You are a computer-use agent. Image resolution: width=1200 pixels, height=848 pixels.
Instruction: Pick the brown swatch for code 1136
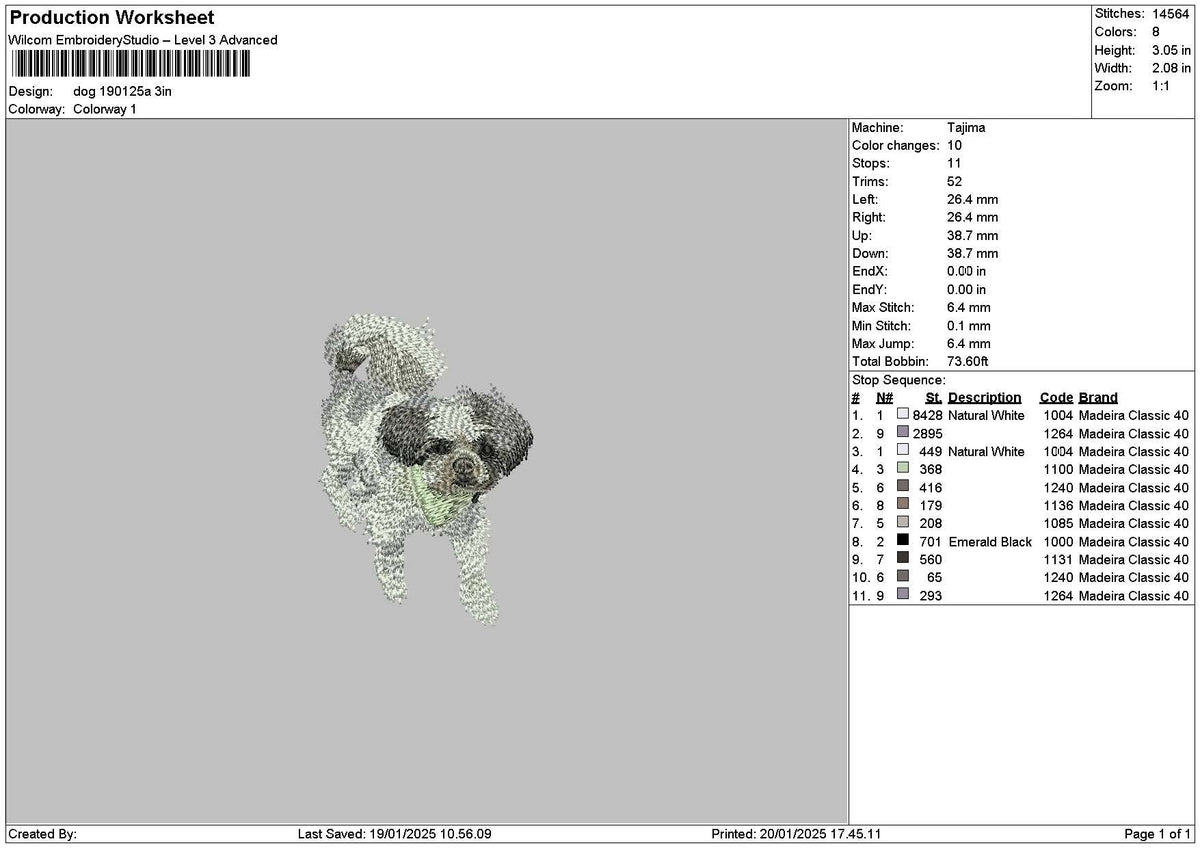(903, 505)
